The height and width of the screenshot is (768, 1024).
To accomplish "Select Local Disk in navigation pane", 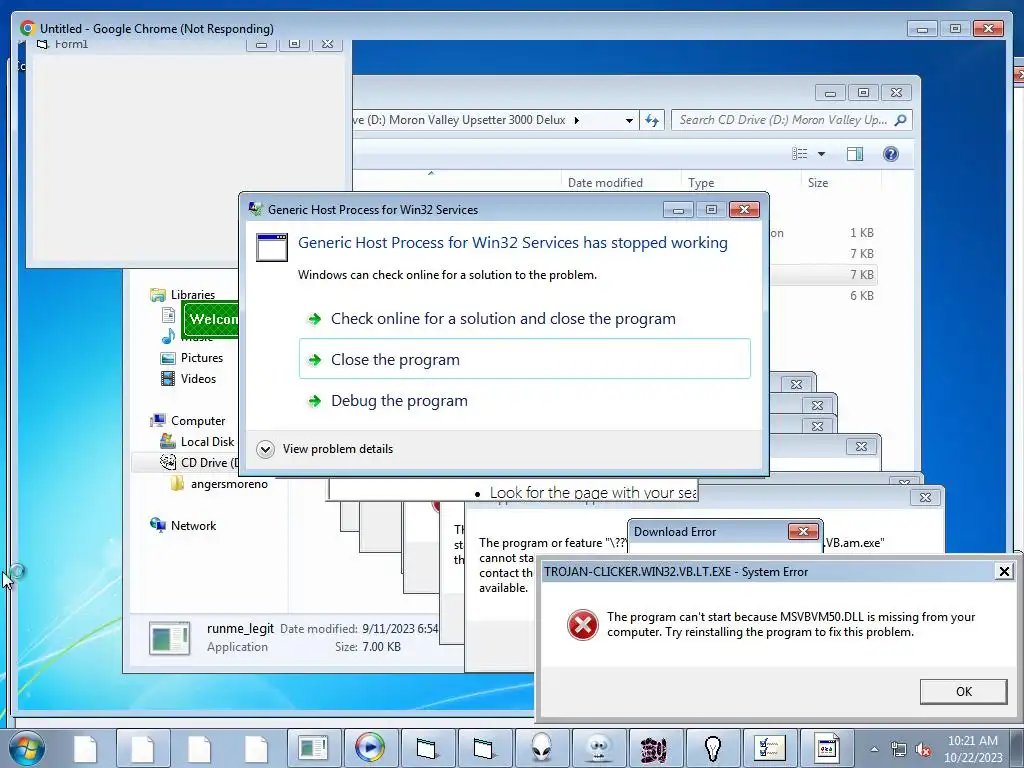I will (x=206, y=441).
